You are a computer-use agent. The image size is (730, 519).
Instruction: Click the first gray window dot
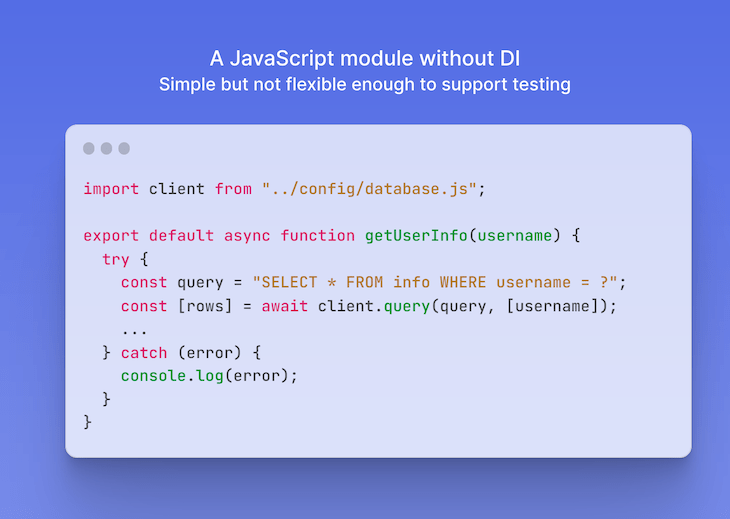pyautogui.click(x=88, y=148)
